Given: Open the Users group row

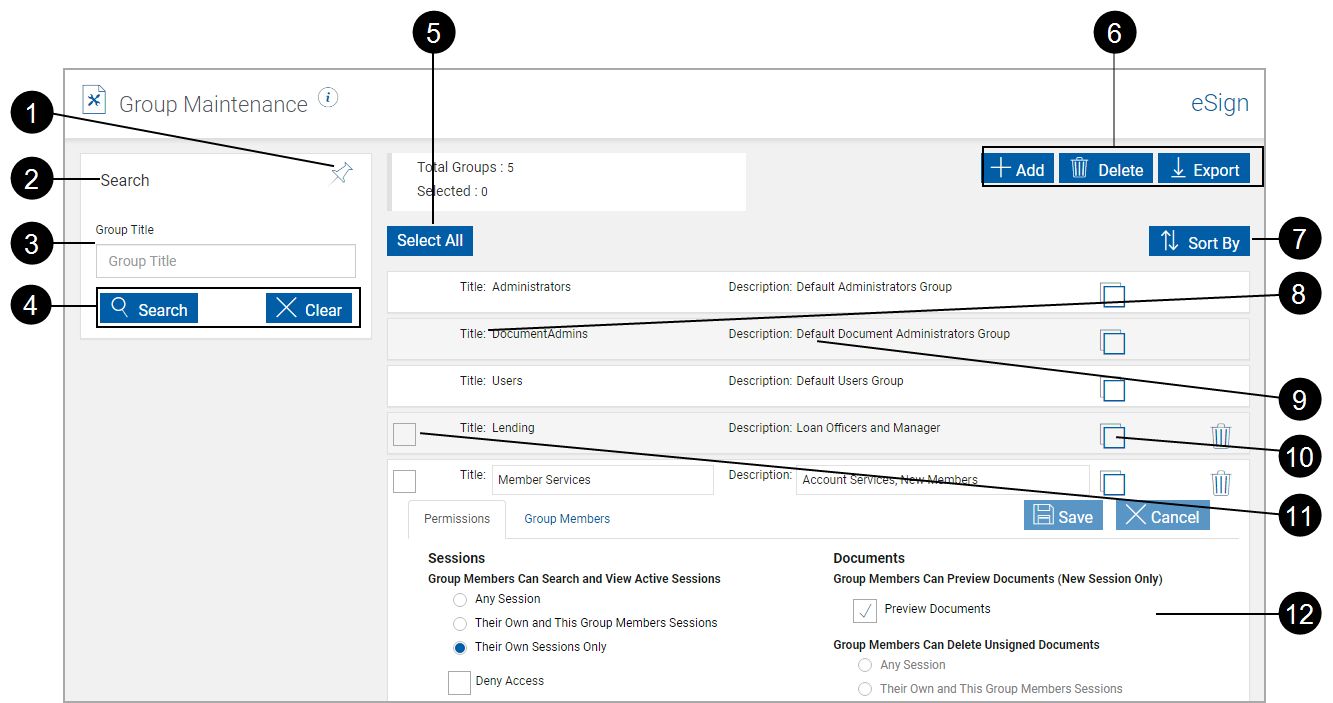Looking at the screenshot, I should [818, 386].
